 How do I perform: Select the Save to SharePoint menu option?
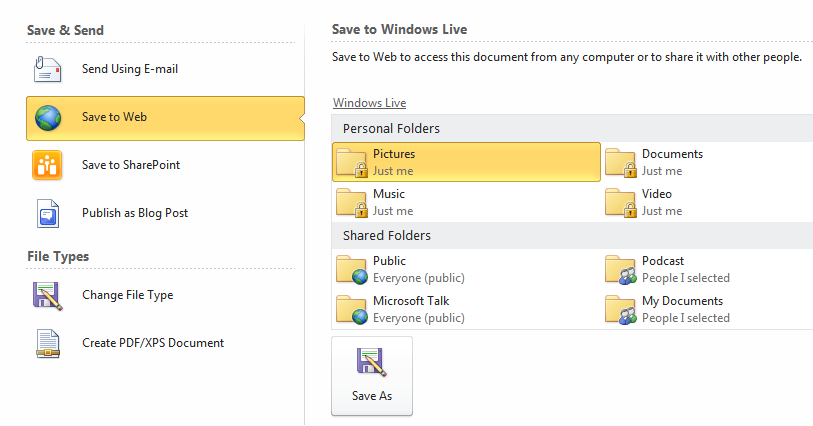click(x=165, y=165)
